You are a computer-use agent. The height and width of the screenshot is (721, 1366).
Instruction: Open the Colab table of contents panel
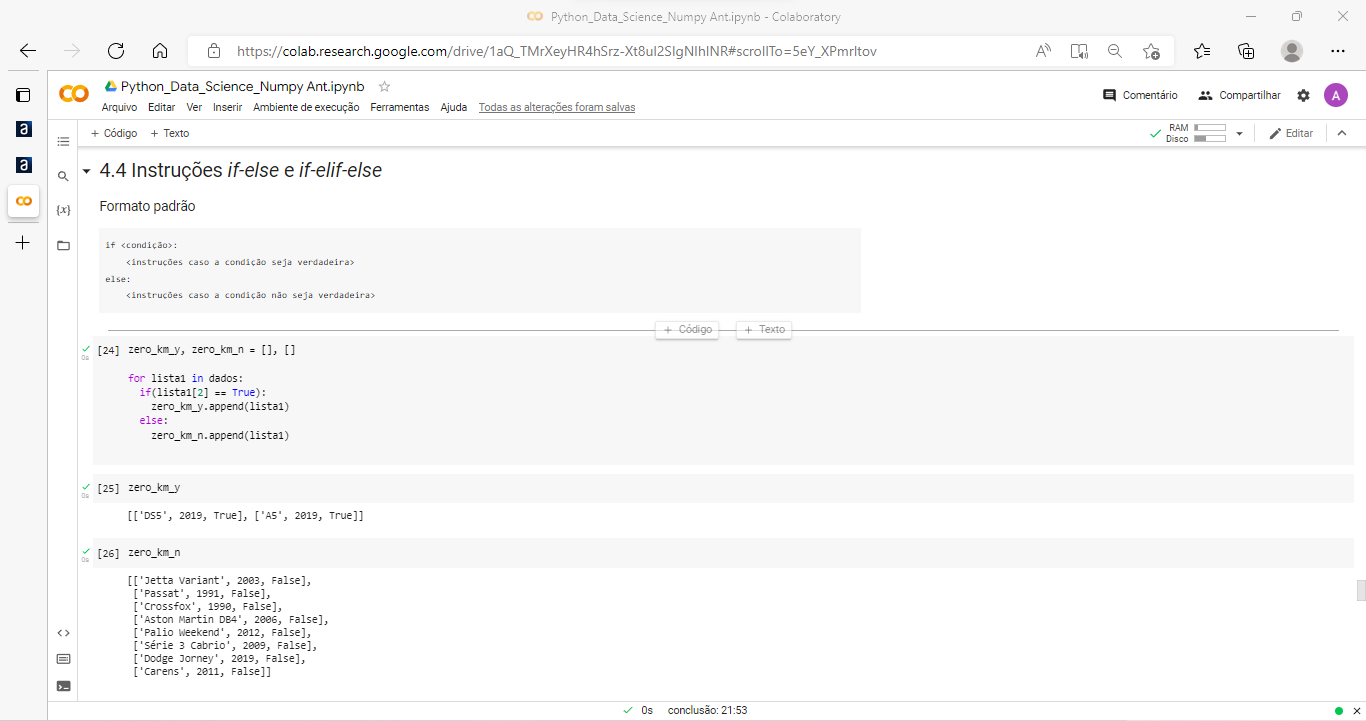click(x=63, y=141)
